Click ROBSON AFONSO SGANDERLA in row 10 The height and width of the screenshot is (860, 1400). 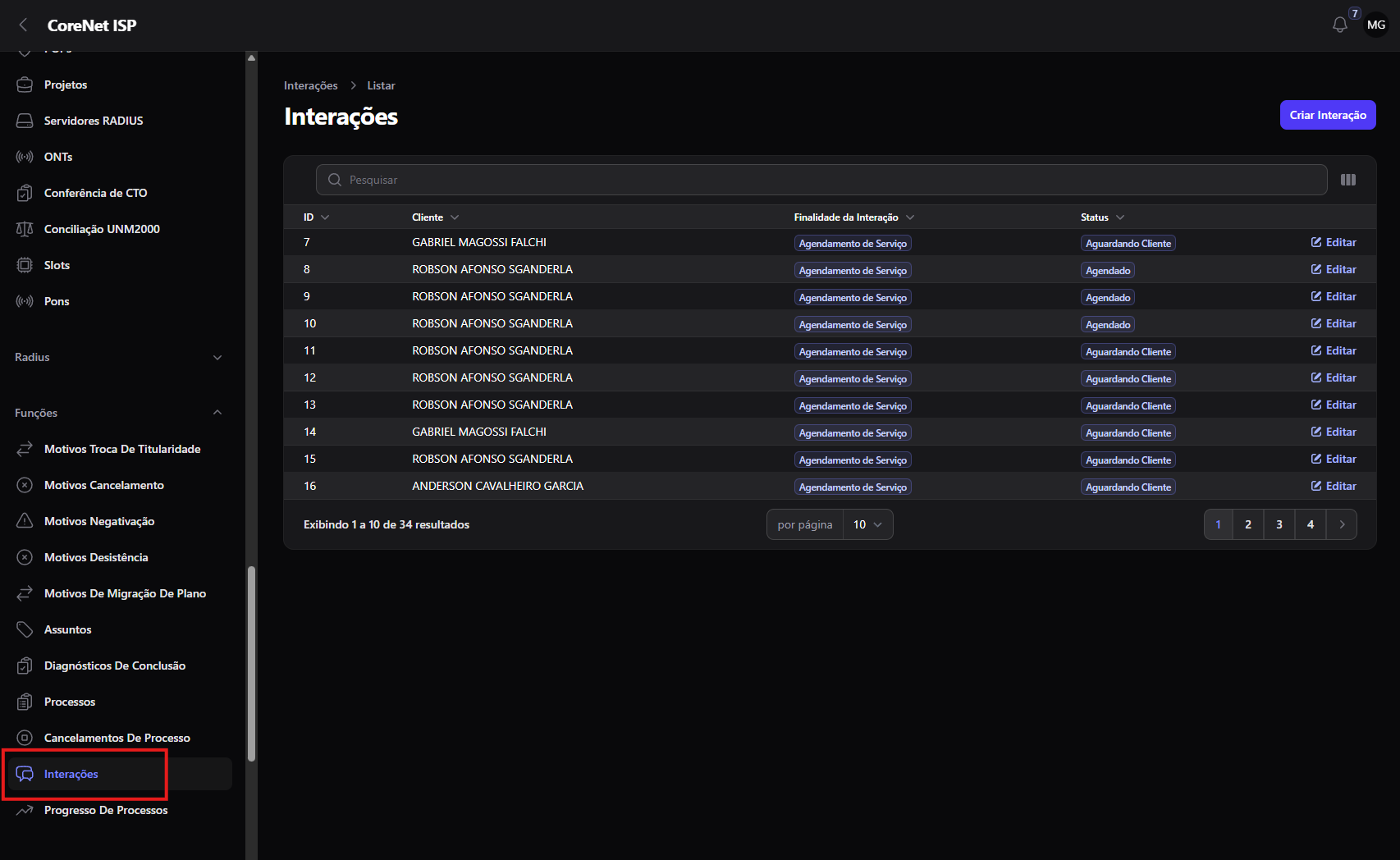pos(492,323)
